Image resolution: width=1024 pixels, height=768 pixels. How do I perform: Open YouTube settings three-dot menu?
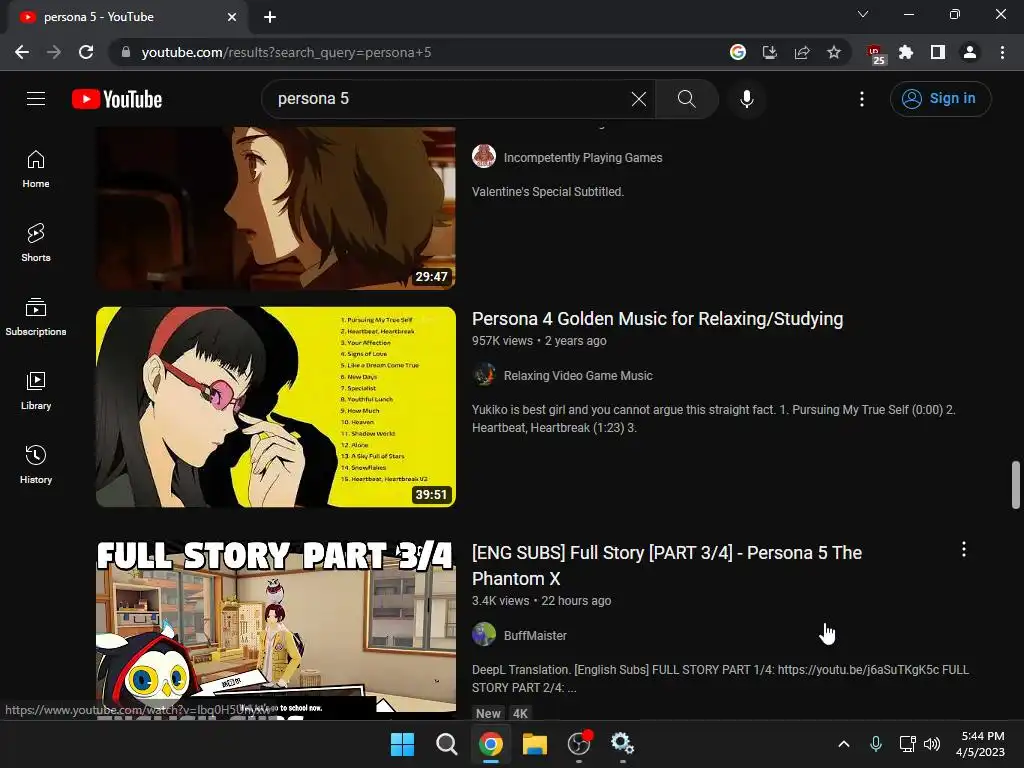click(862, 99)
